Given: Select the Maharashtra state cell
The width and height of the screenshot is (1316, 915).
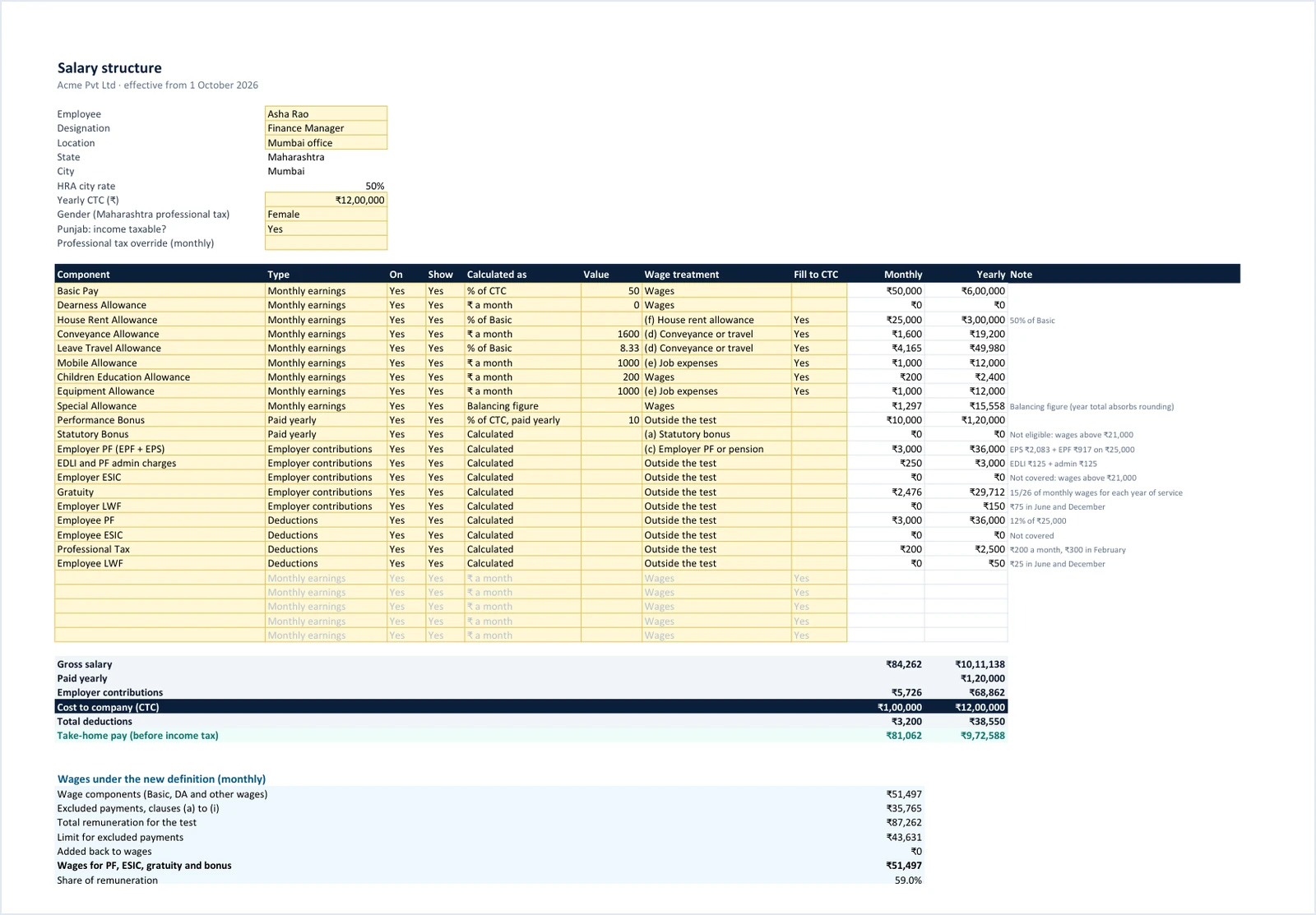Looking at the screenshot, I should click(326, 157).
